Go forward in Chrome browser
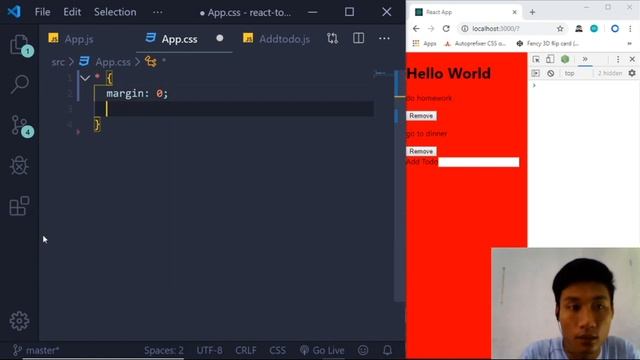 431,29
